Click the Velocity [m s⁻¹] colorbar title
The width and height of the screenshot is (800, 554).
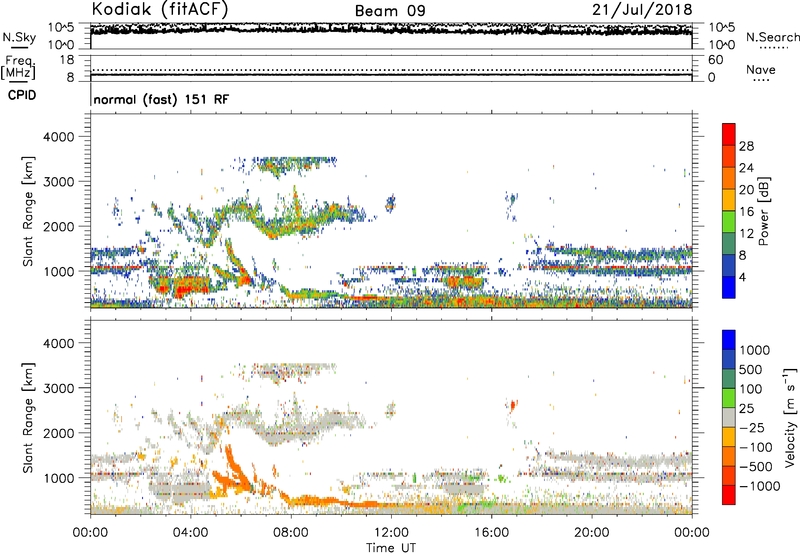tap(790, 417)
